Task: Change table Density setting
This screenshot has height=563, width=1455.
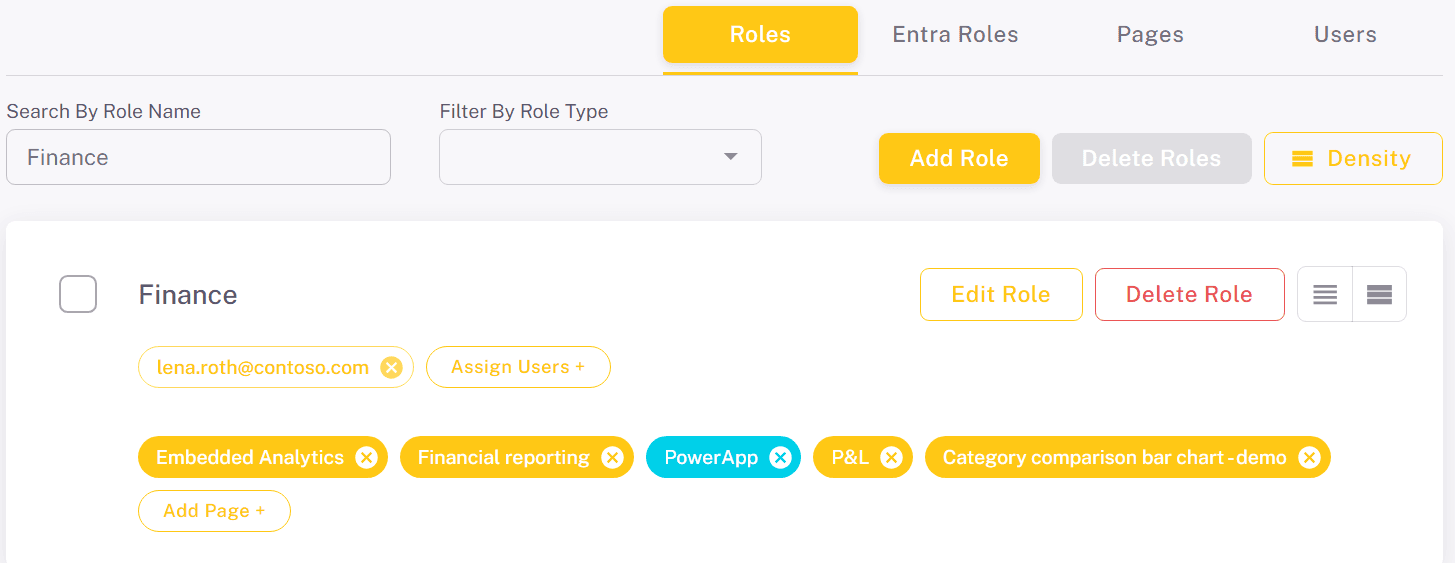Action: coord(1353,158)
